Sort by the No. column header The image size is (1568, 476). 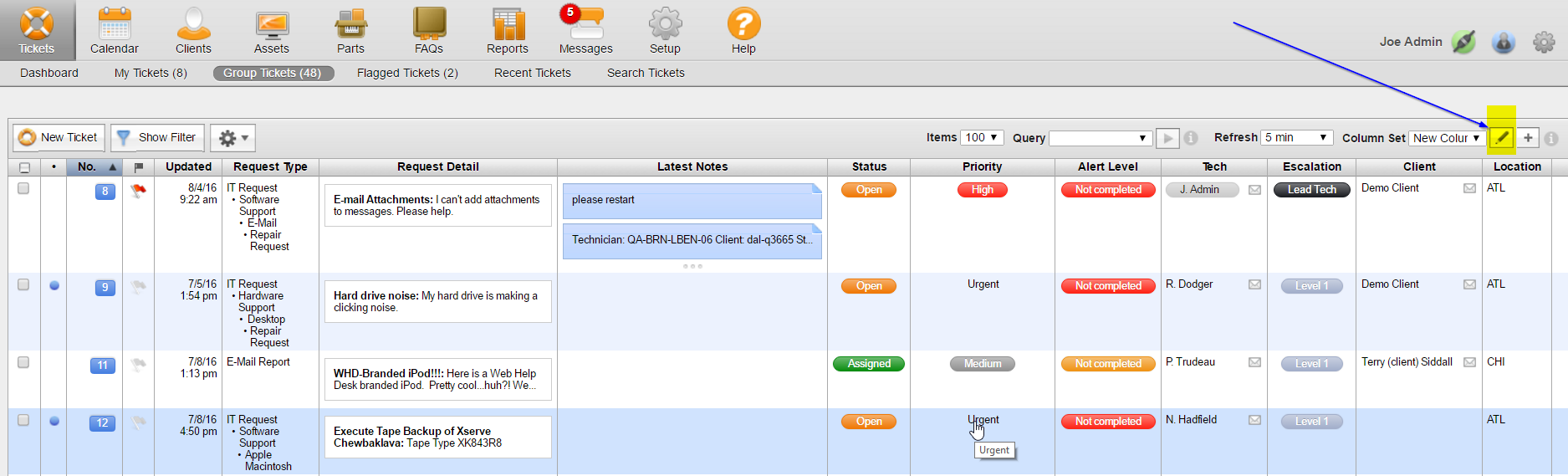pyautogui.click(x=95, y=167)
